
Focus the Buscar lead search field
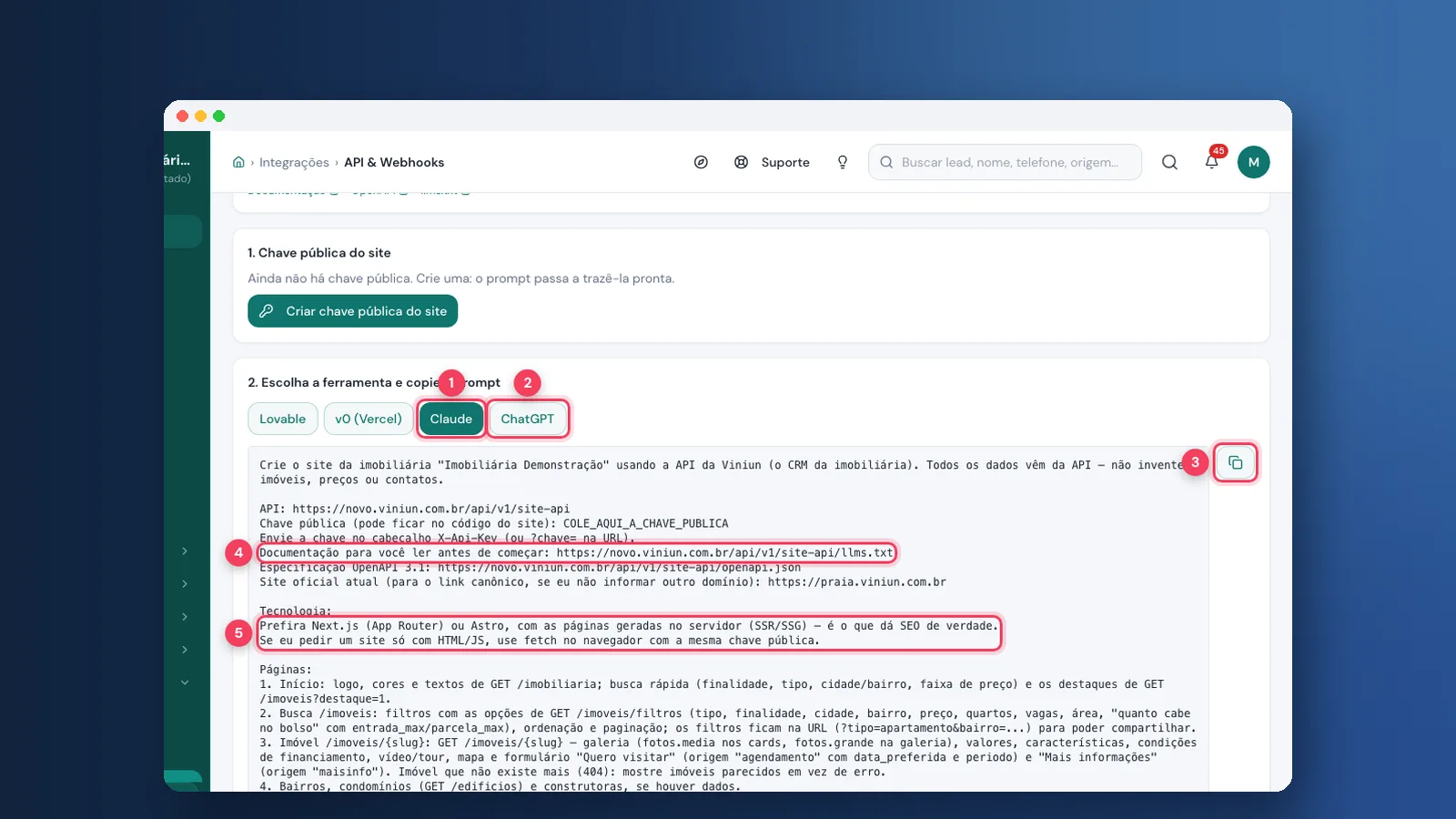pos(1006,162)
